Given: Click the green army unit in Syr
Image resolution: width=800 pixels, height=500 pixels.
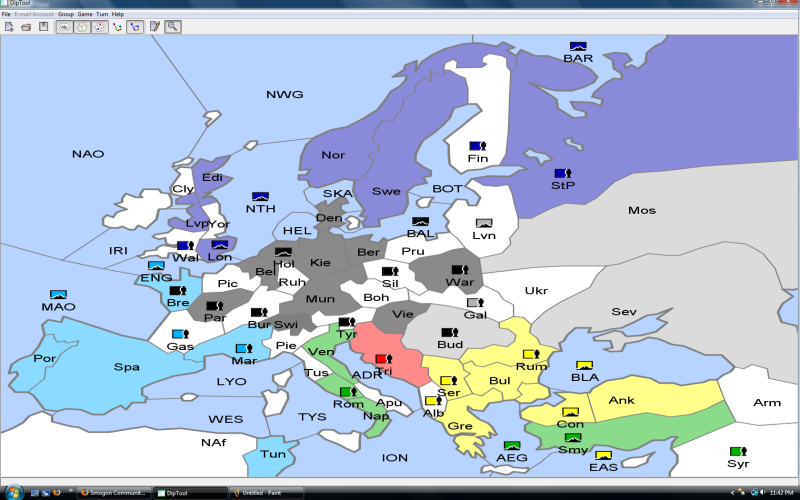Looking at the screenshot, I should click(x=737, y=452).
